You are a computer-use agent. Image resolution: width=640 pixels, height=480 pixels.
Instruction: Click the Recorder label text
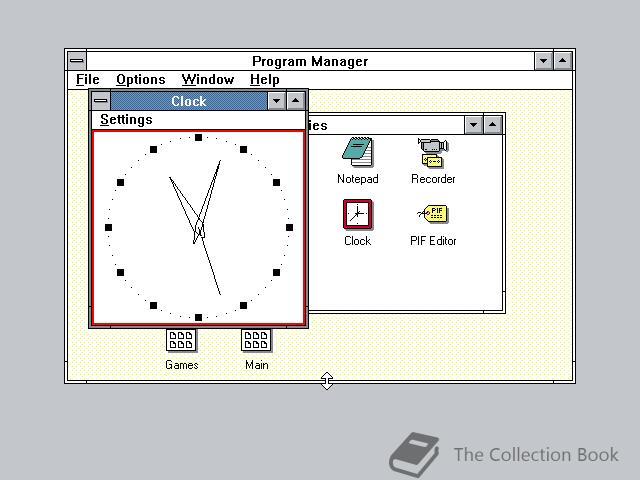click(433, 179)
